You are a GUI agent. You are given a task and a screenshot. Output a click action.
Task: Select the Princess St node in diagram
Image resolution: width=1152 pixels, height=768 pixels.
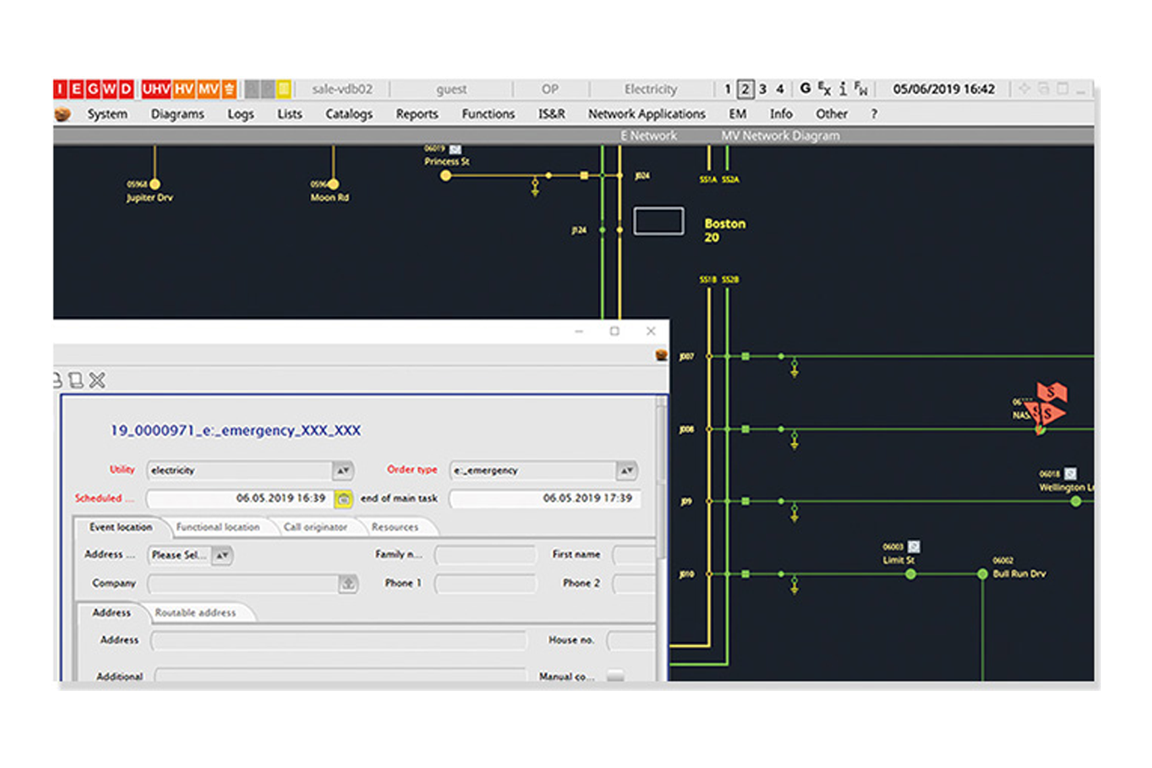[446, 175]
